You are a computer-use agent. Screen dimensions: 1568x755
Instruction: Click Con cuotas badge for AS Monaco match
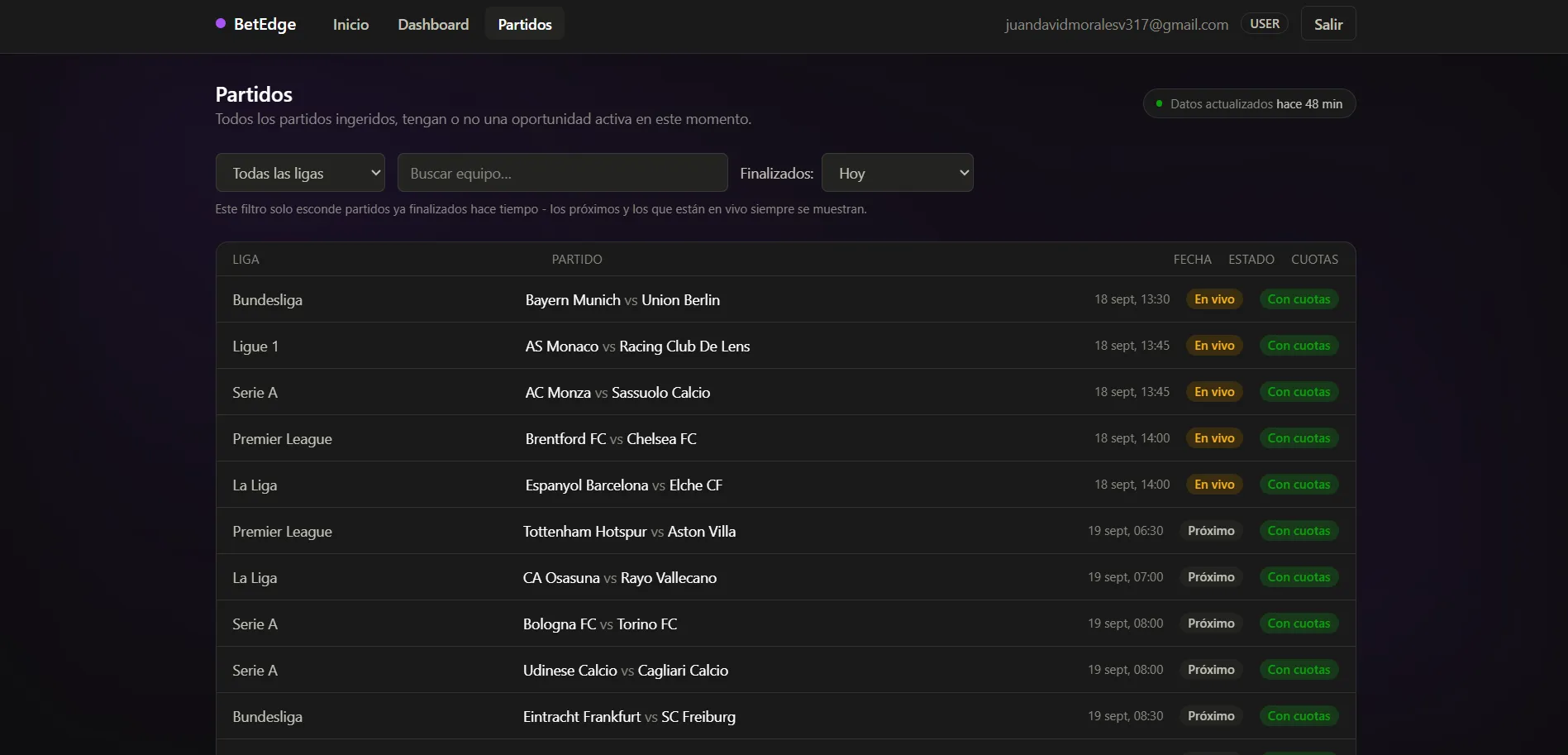(1299, 346)
